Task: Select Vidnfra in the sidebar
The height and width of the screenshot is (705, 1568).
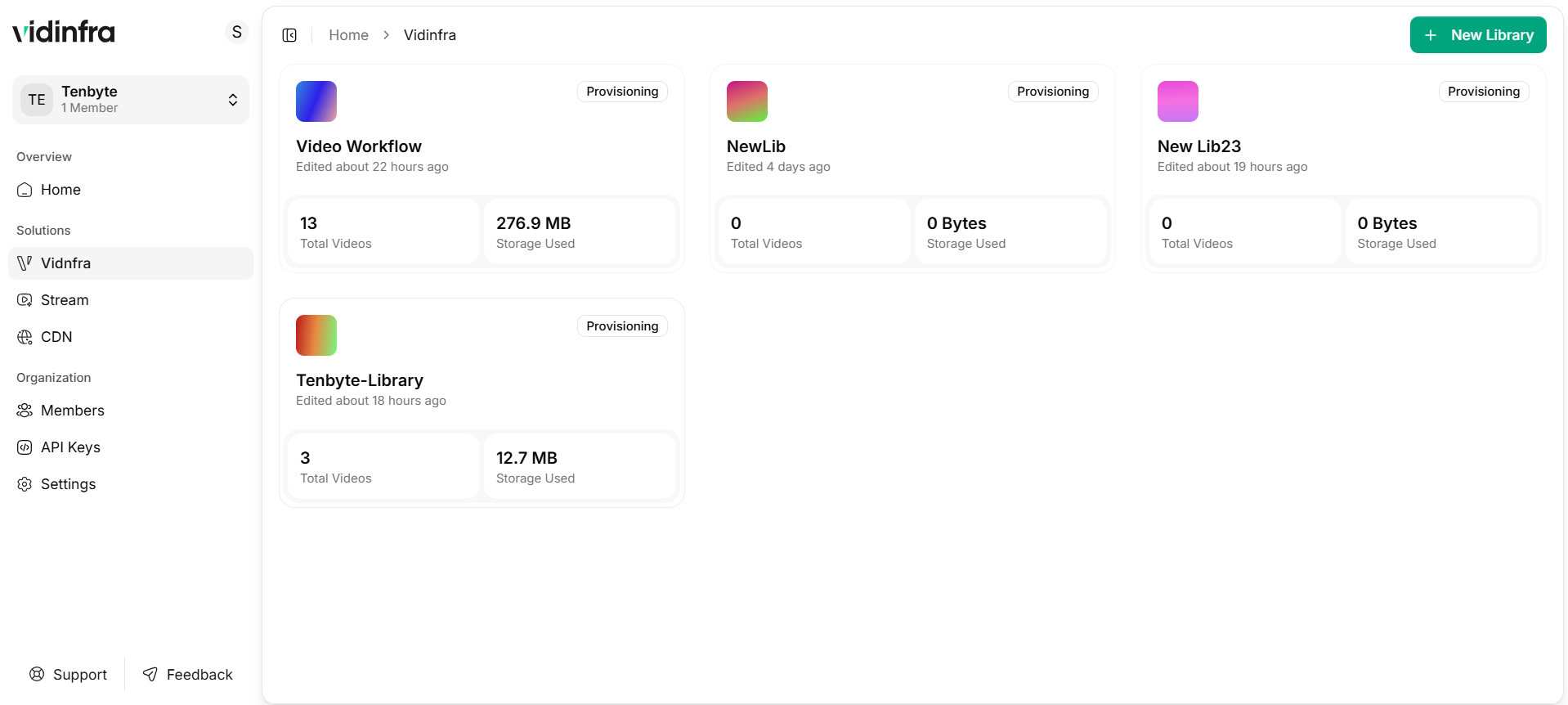Action: [131, 263]
